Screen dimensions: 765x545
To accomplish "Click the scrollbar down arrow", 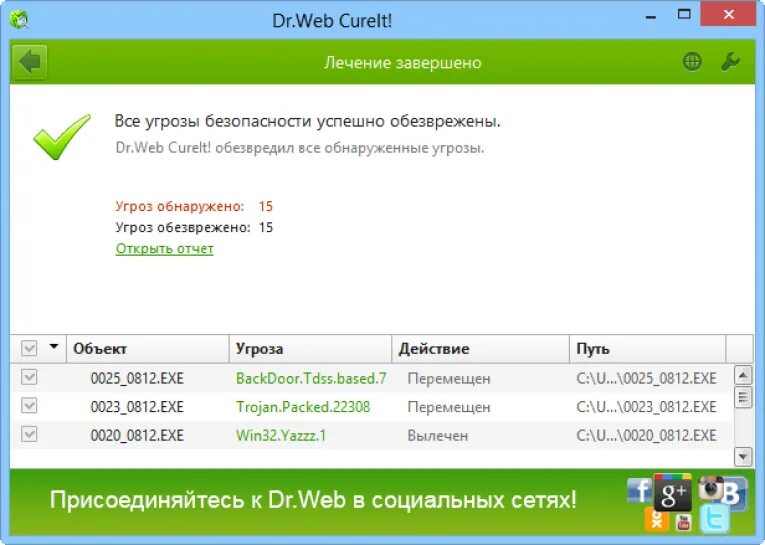I will tap(743, 457).
